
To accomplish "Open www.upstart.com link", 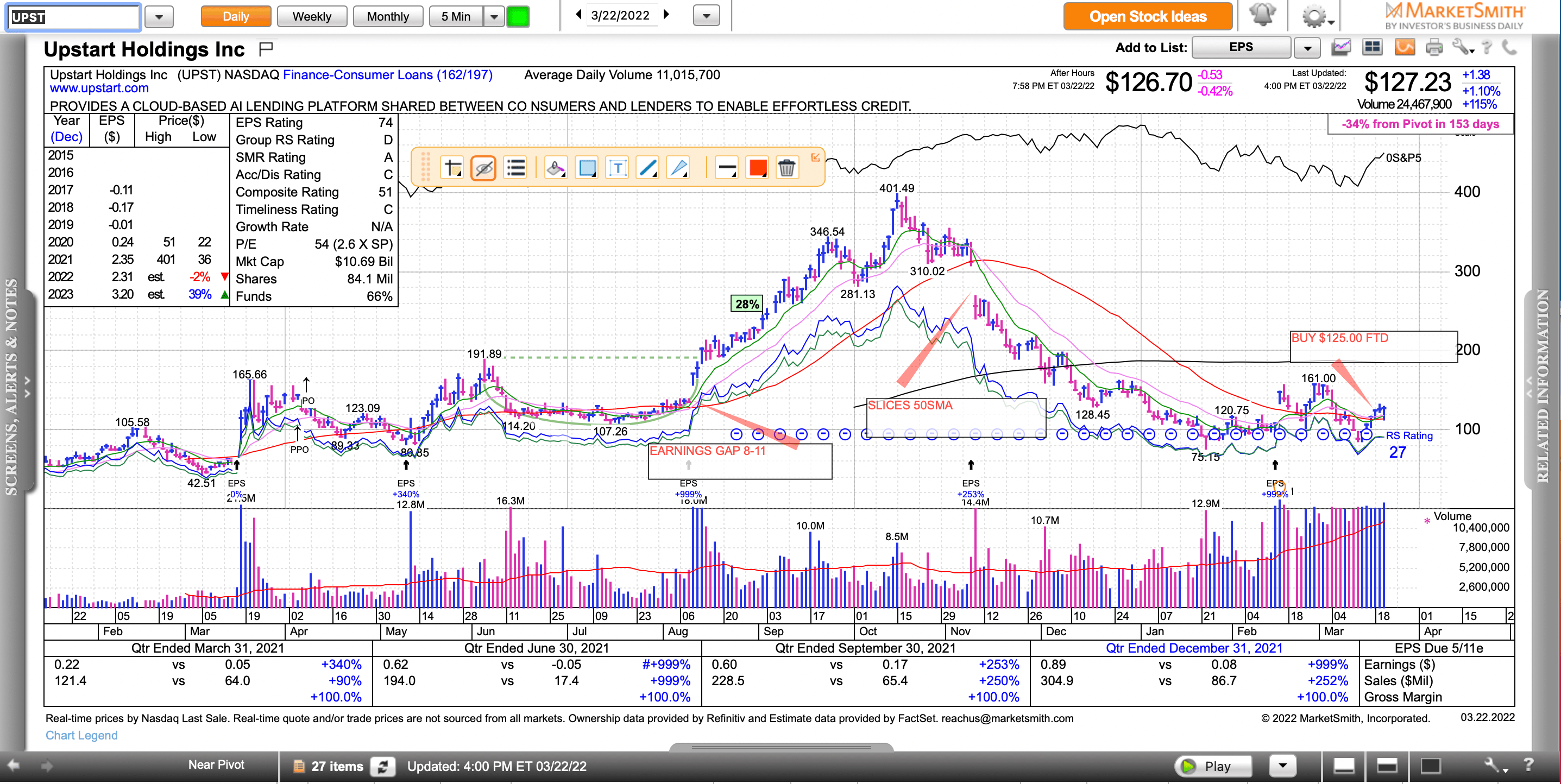I will [x=99, y=88].
